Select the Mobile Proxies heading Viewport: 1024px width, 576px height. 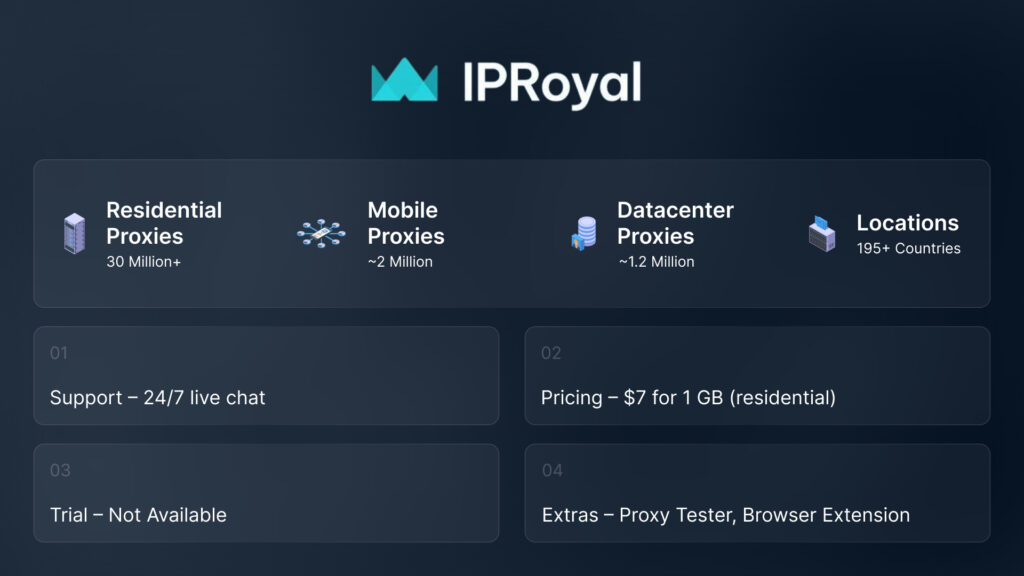click(x=405, y=223)
